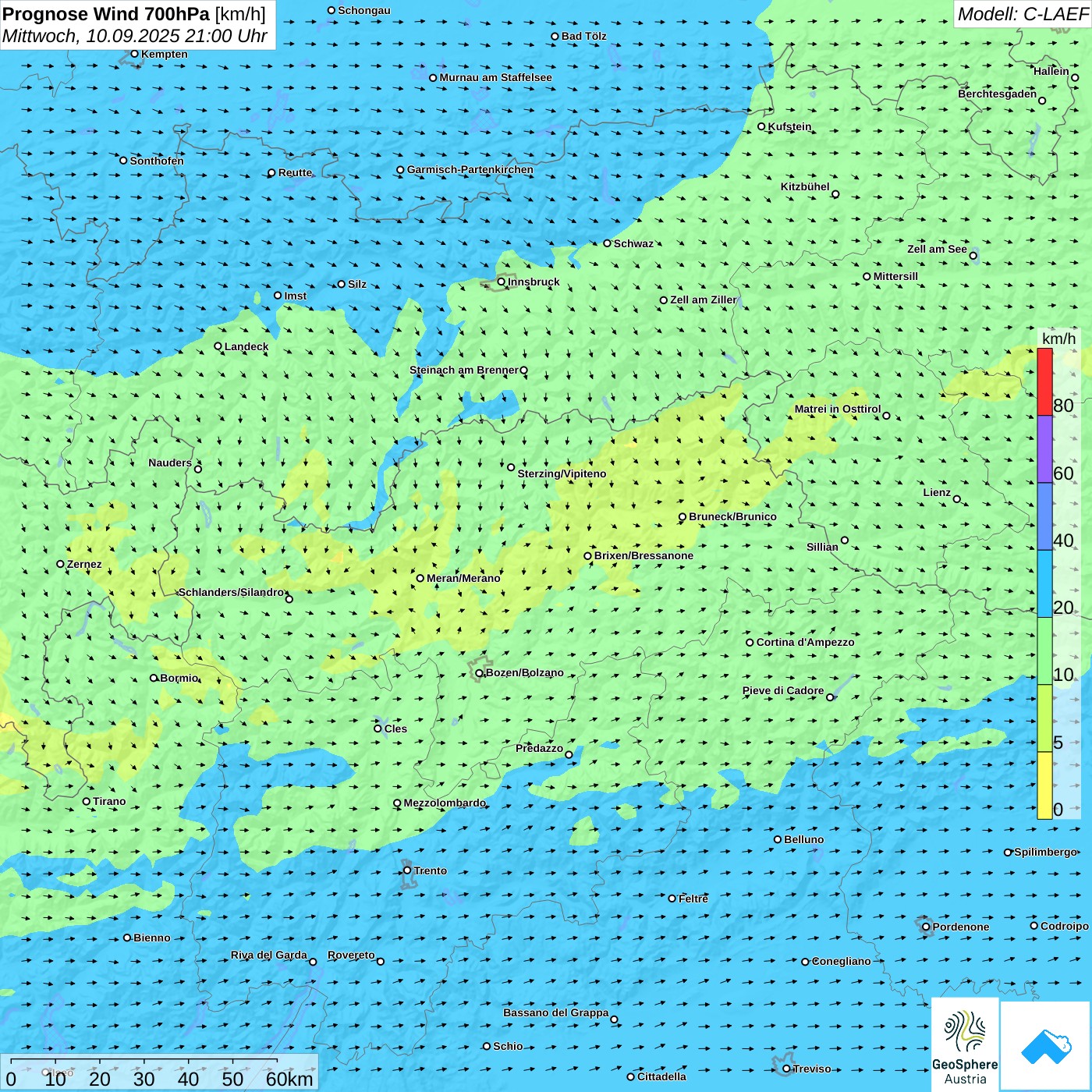The image size is (1092, 1092).
Task: Select the yellow legend segment near 0
Action: click(1044, 785)
